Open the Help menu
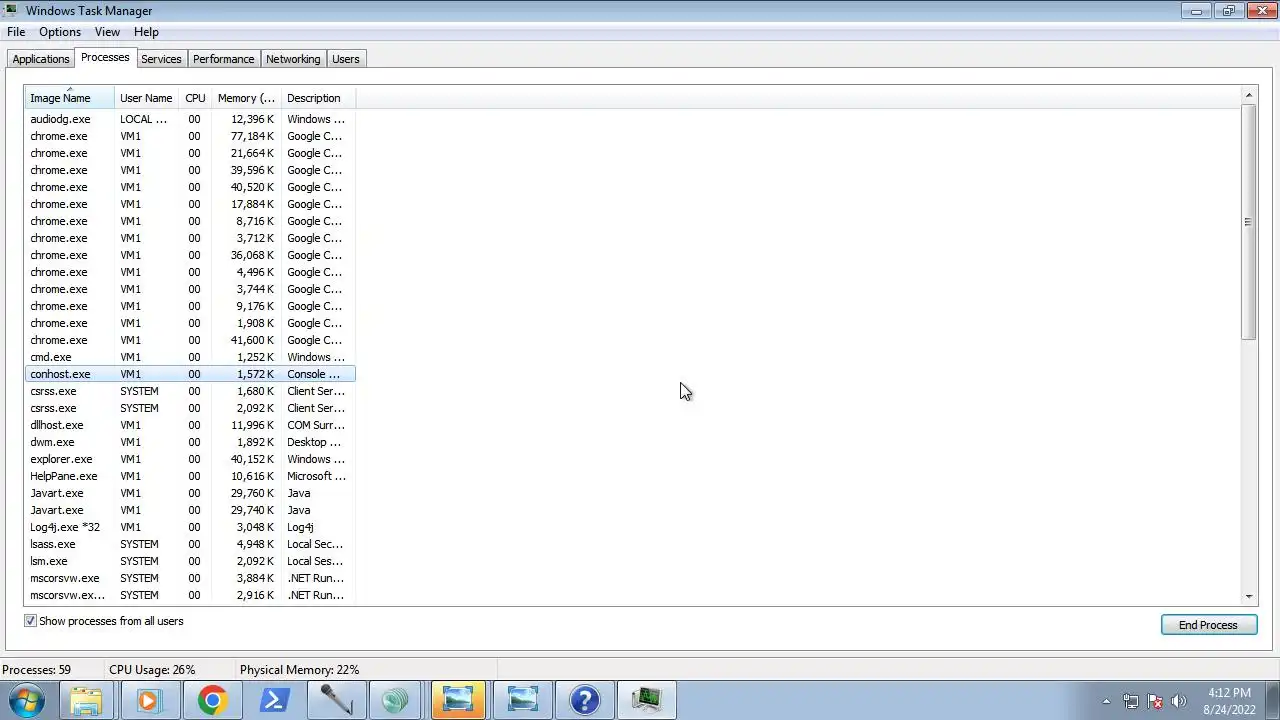This screenshot has width=1280, height=720. coord(146,32)
